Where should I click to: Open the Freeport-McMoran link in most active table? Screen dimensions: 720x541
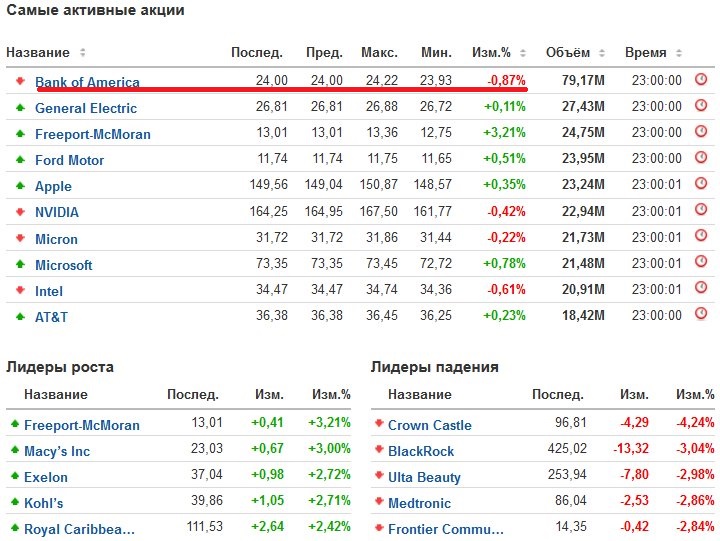[92, 134]
